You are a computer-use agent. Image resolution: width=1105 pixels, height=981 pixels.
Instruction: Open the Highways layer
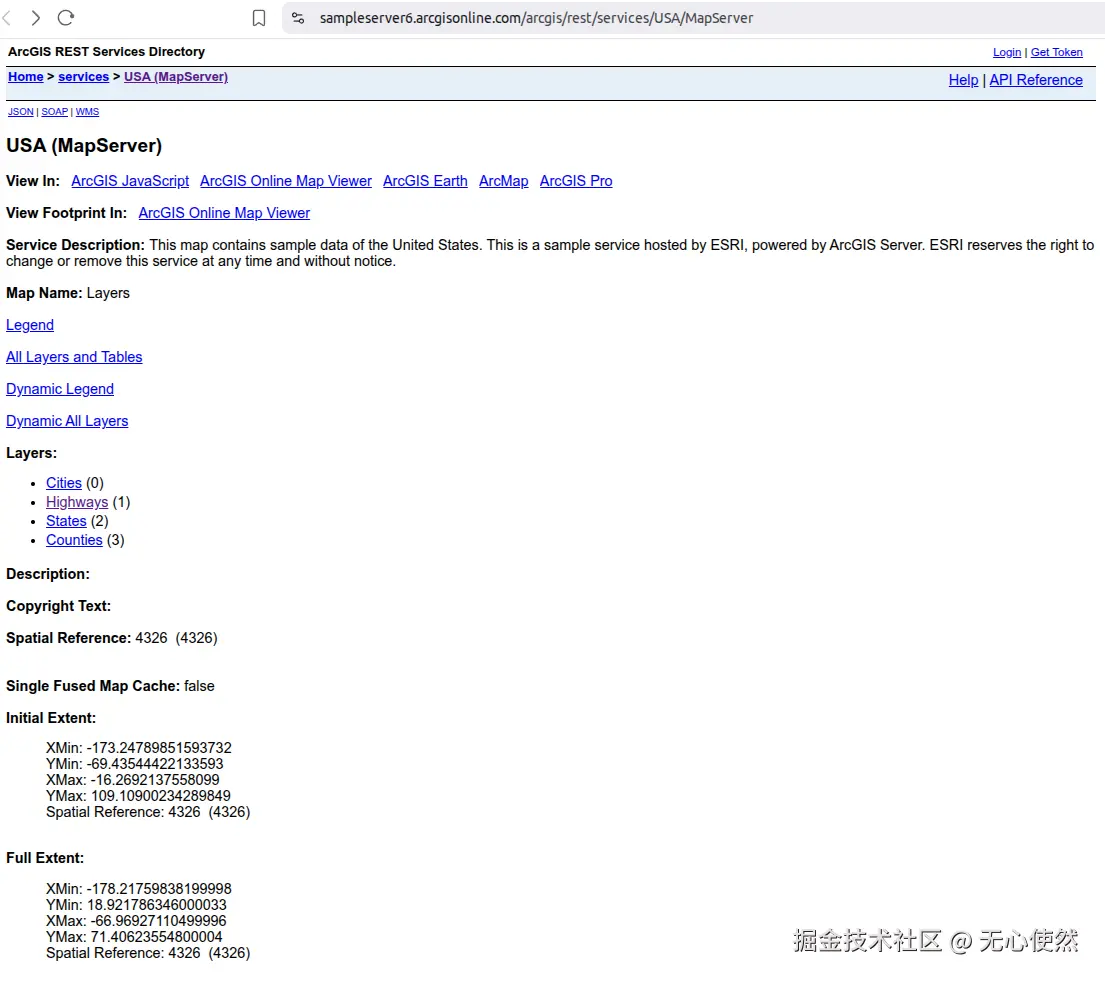click(x=77, y=502)
